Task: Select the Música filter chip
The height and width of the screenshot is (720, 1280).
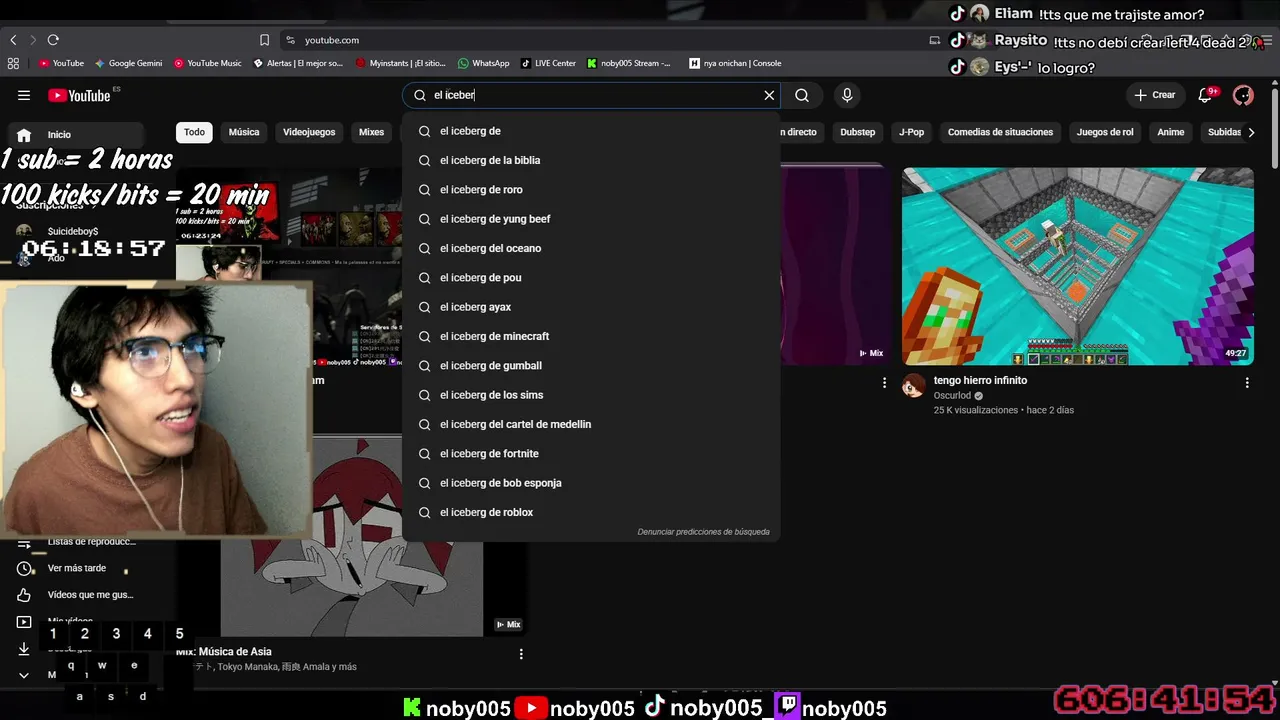Action: [x=244, y=132]
